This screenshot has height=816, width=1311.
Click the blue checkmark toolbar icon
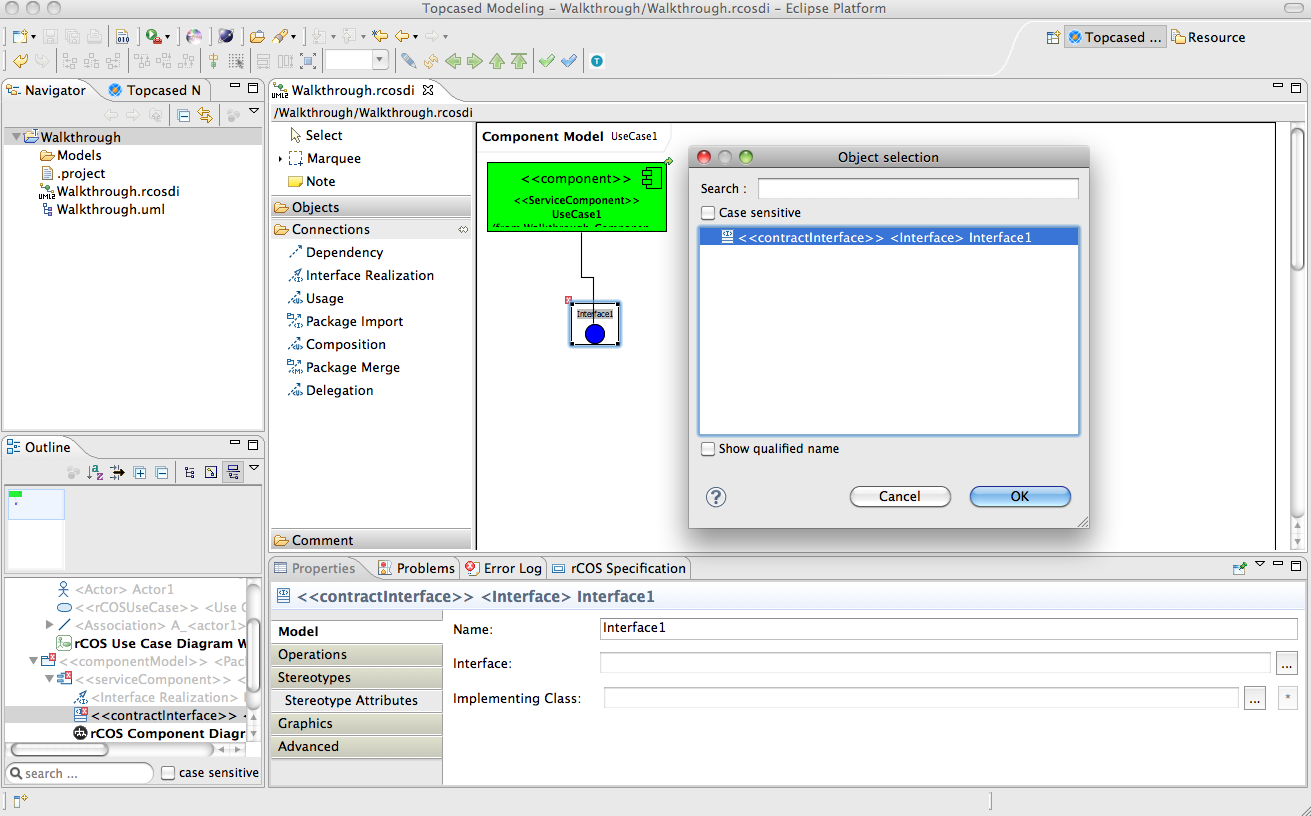coord(569,61)
